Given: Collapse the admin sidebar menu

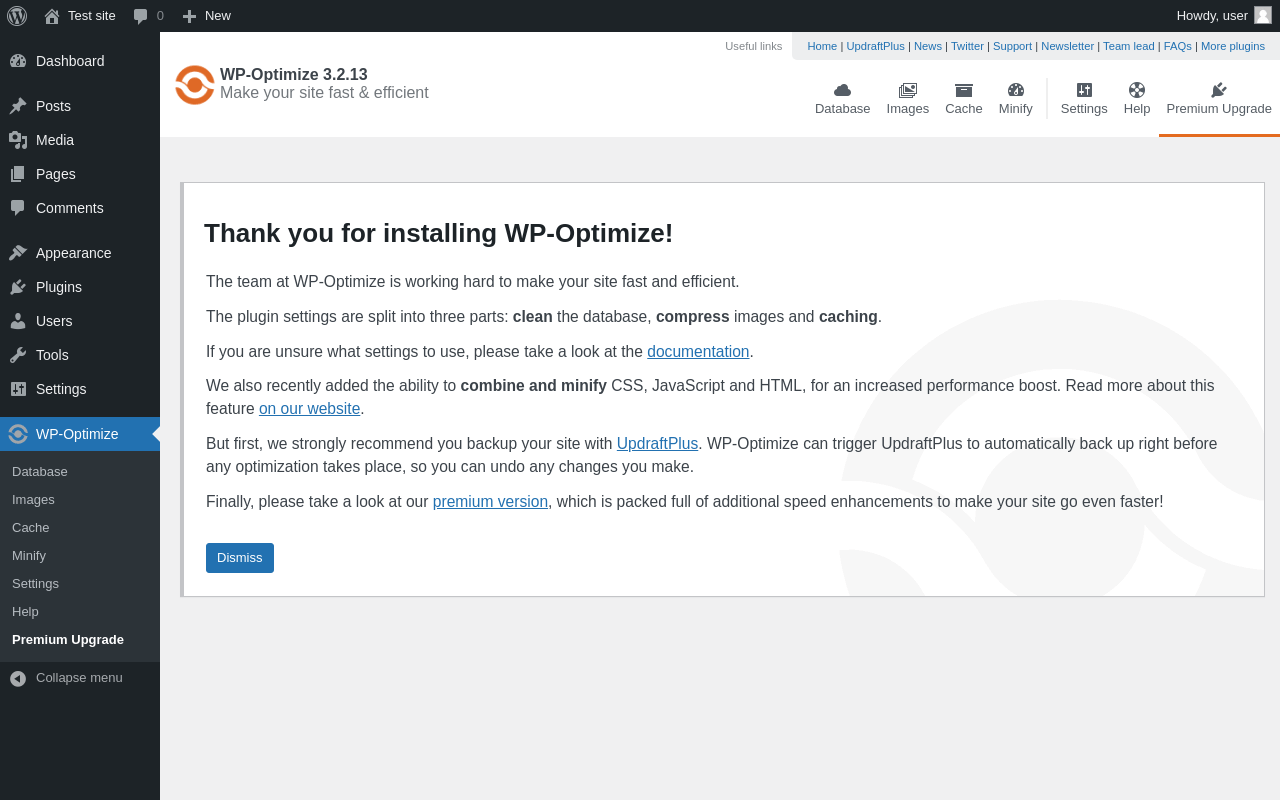Looking at the screenshot, I should click(x=66, y=678).
